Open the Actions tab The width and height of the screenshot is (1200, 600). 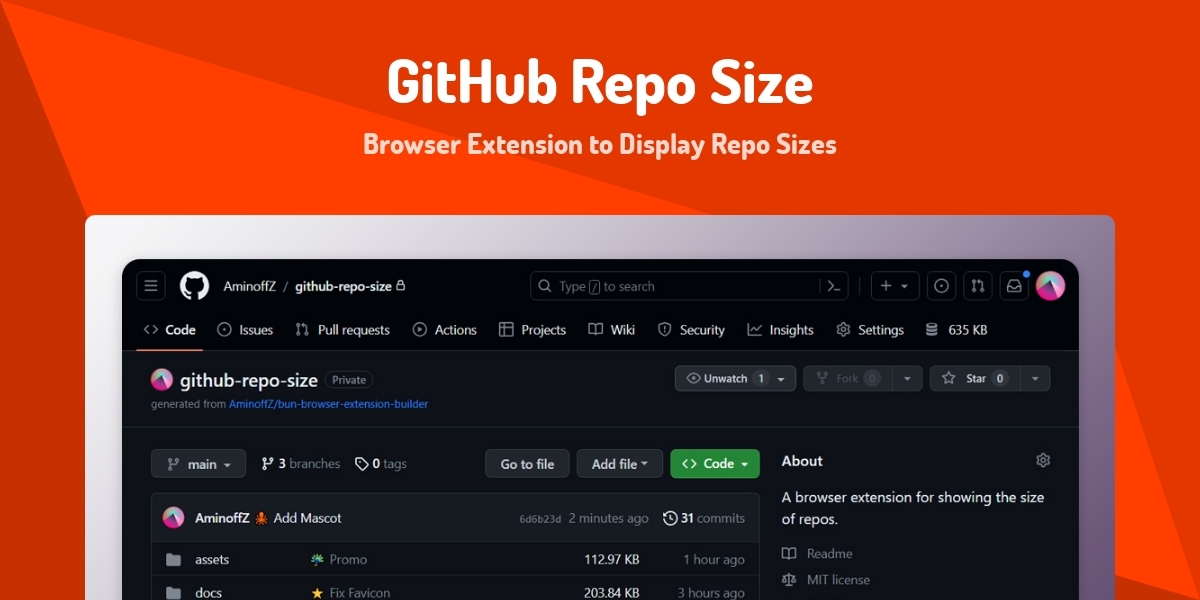445,330
